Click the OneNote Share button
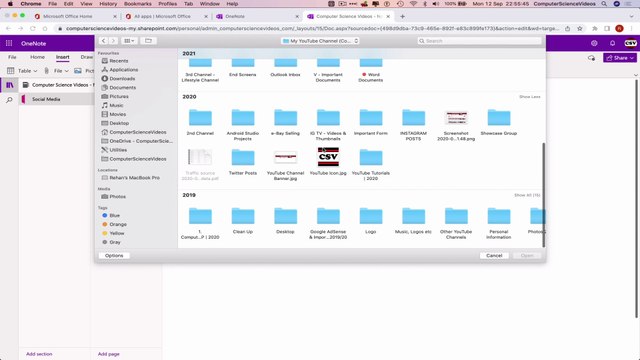The image size is (640, 360). (620, 58)
